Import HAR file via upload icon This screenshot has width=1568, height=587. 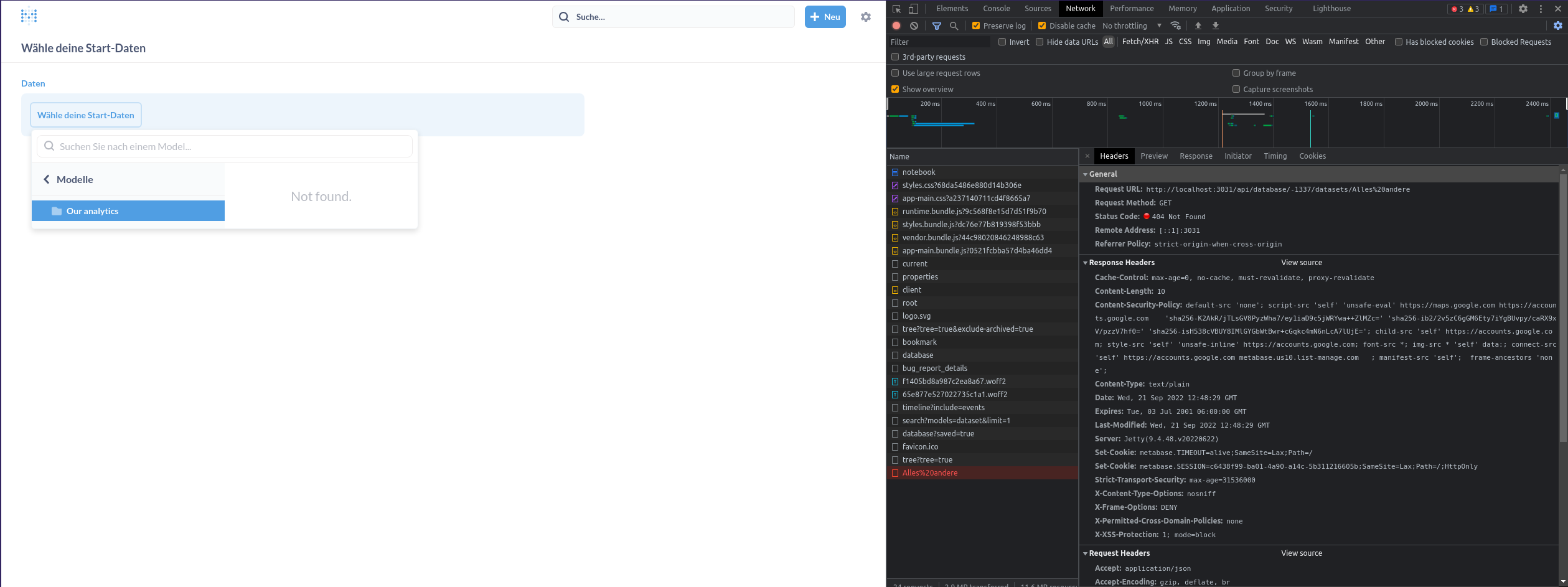click(1198, 26)
